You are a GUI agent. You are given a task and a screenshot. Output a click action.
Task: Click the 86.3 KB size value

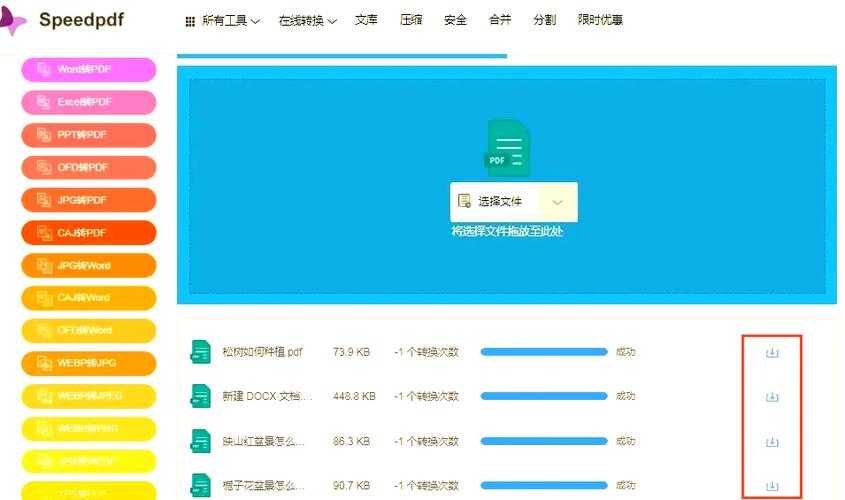(351, 441)
